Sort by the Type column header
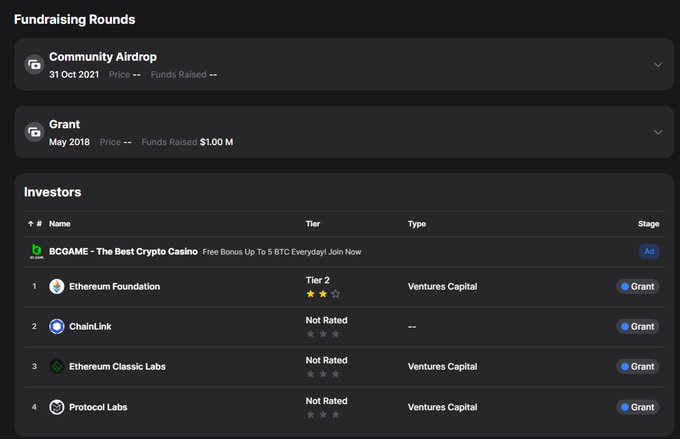Image resolution: width=680 pixels, height=439 pixels. [417, 224]
